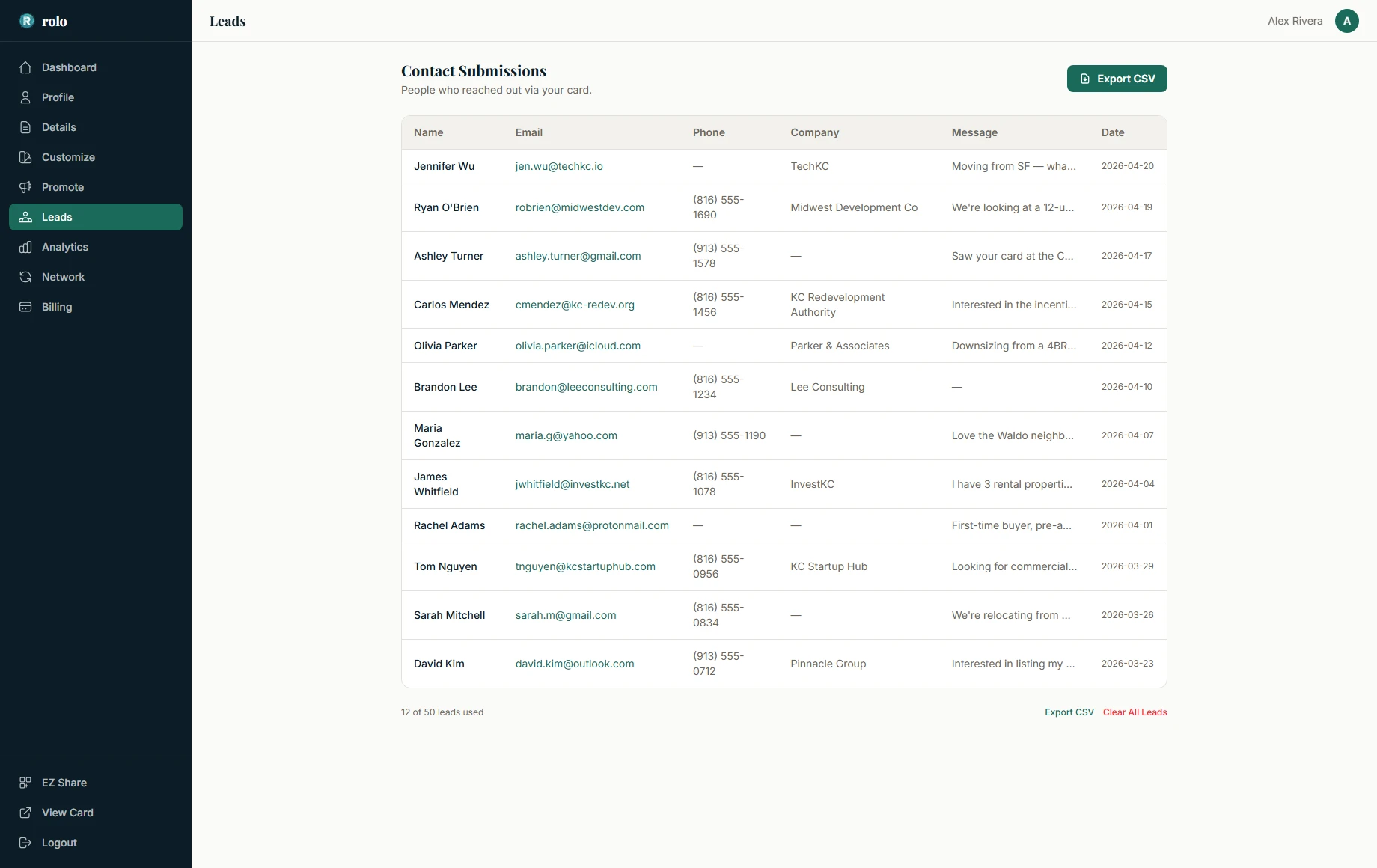Click the Promote megaphone icon
The image size is (1377, 868).
[x=25, y=187]
